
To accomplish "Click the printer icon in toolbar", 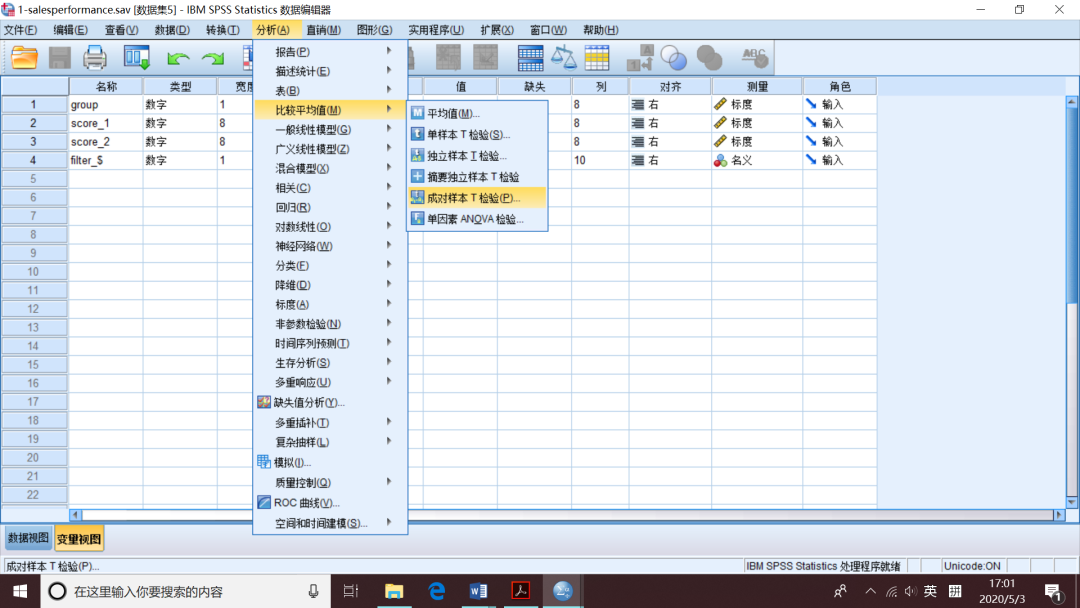I will click(95, 58).
